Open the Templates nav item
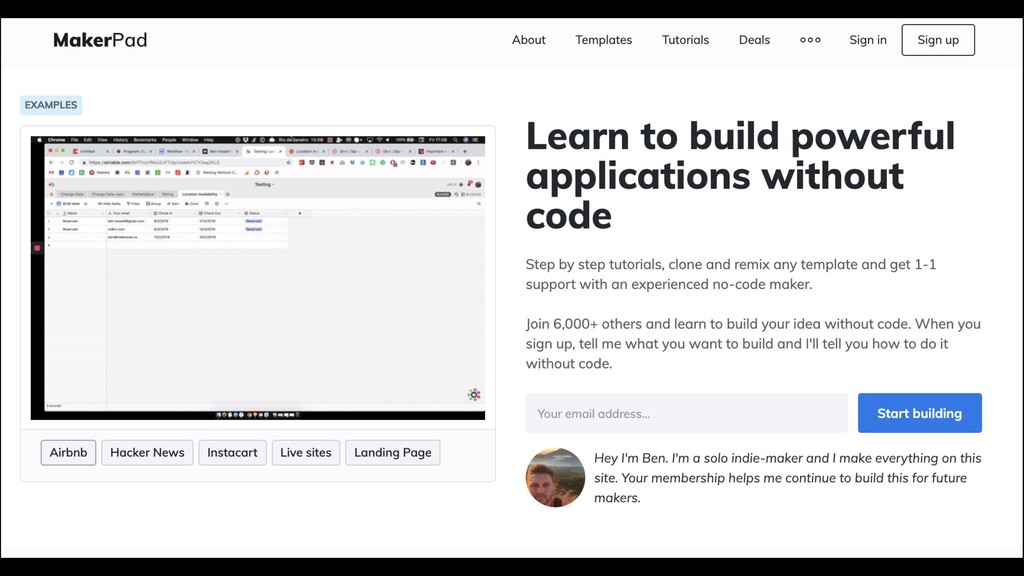1024x576 pixels. (x=603, y=40)
